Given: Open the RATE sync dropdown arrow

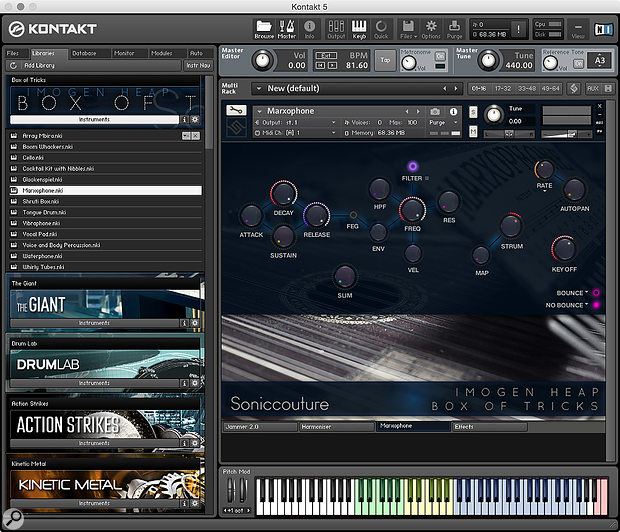Looking at the screenshot, I should pos(544,191).
